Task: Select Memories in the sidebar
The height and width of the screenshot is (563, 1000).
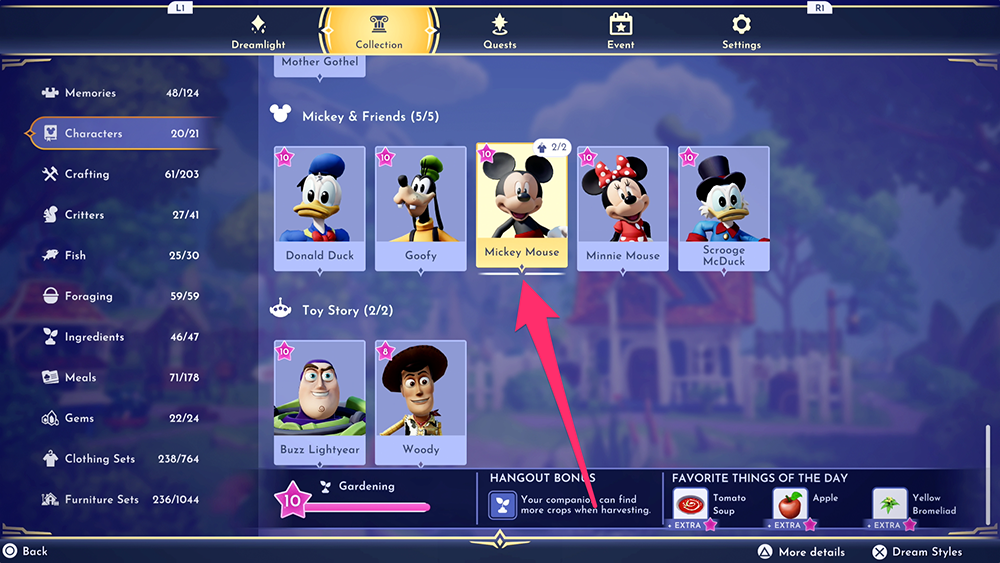Action: coord(90,93)
